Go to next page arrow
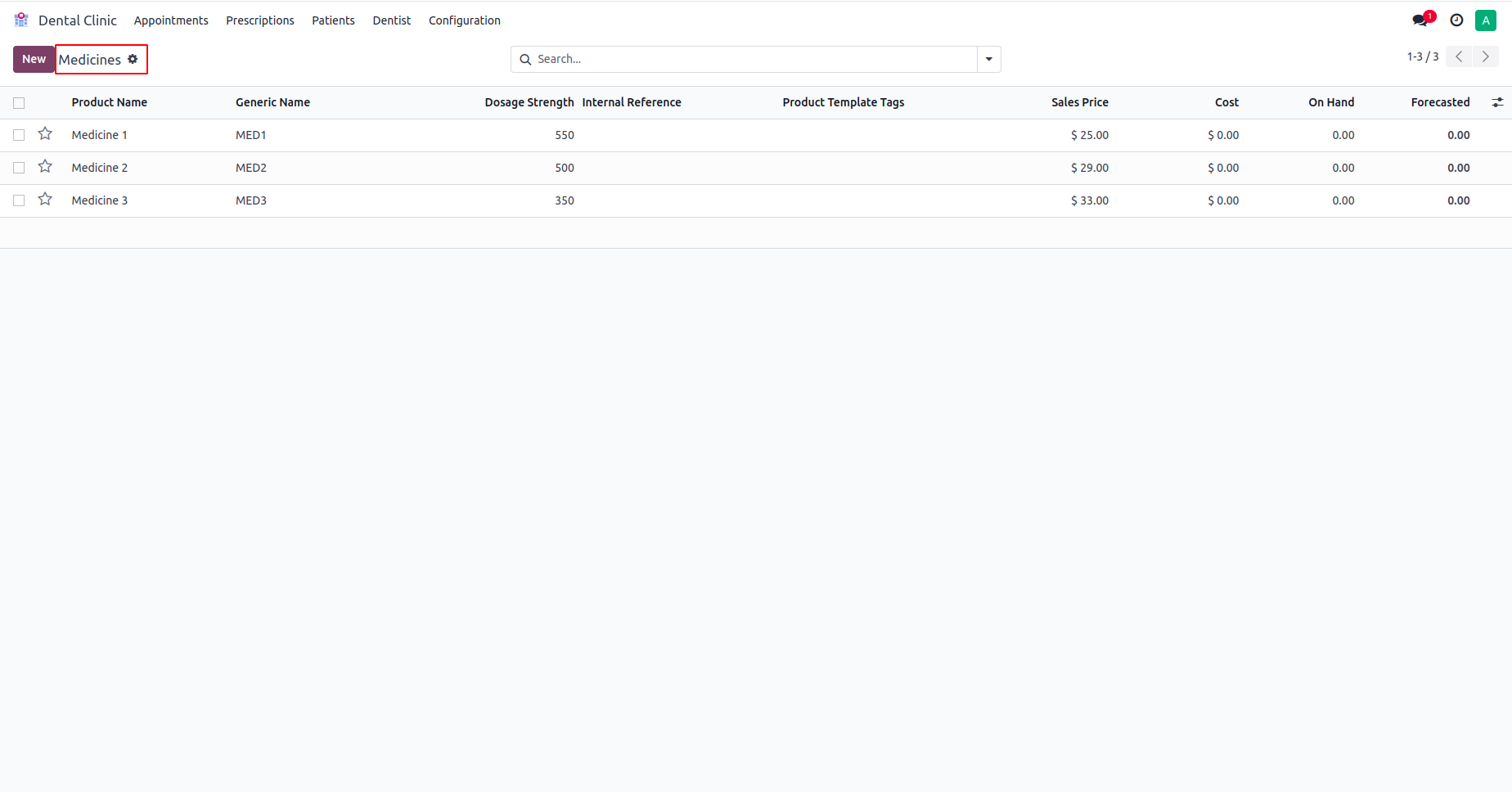1512x792 pixels. (1486, 56)
